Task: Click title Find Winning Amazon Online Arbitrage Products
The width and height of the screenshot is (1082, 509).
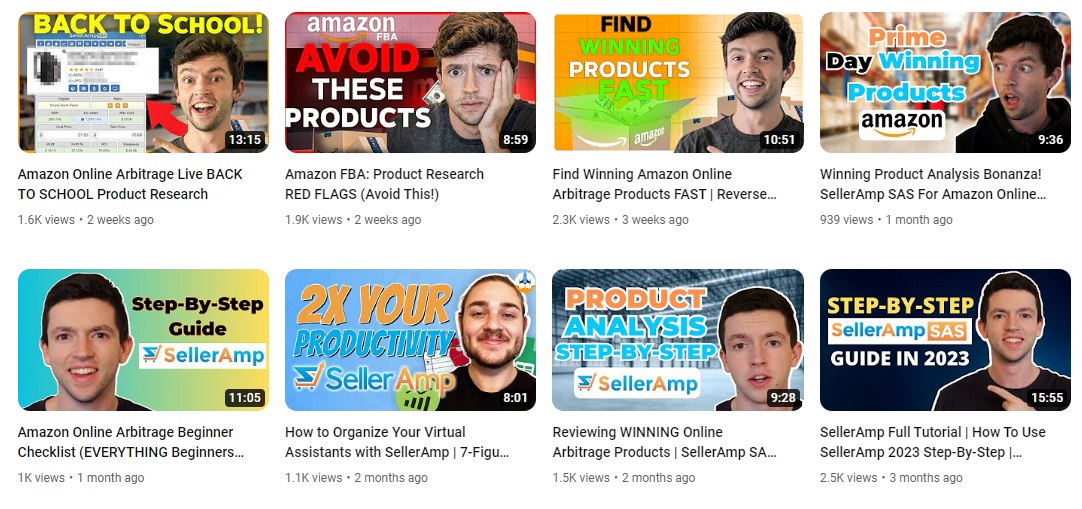Action: tap(665, 184)
